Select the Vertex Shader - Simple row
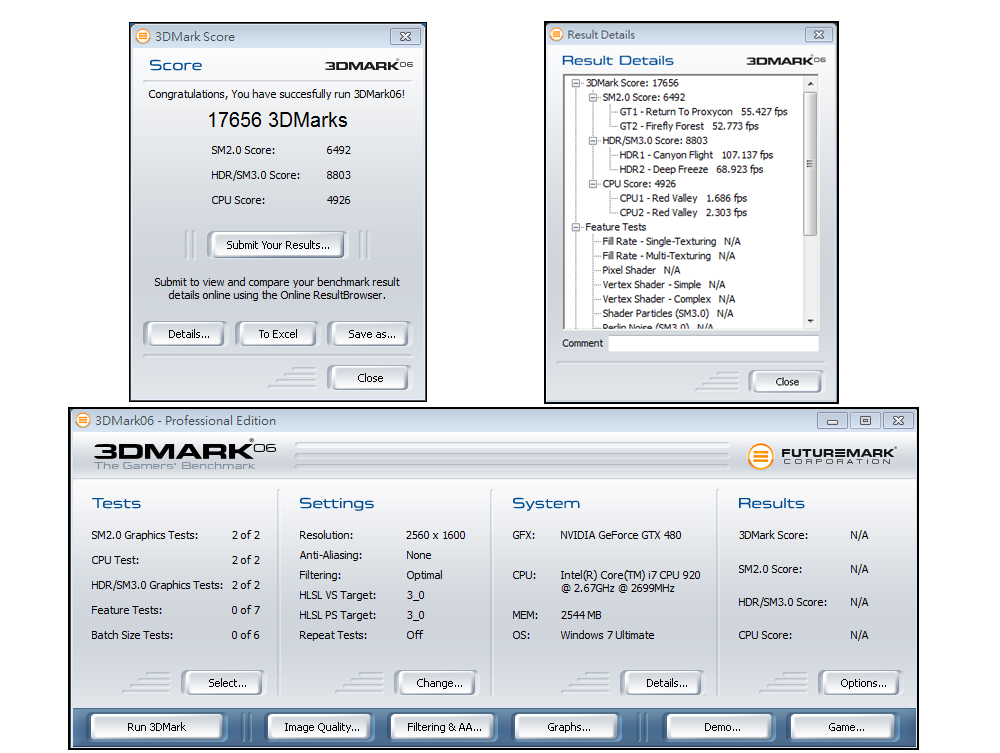Image resolution: width=1000 pixels, height=753 pixels. pyautogui.click(x=663, y=285)
